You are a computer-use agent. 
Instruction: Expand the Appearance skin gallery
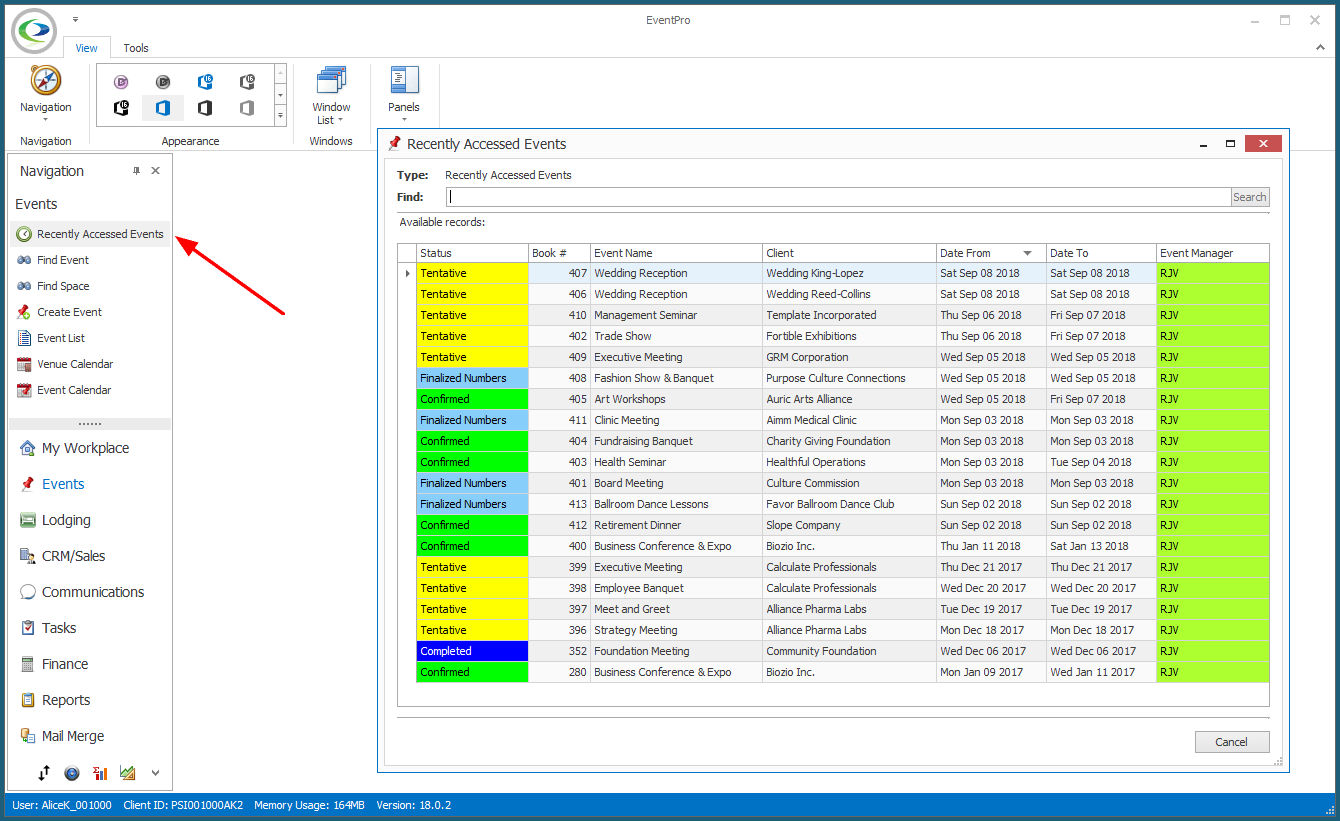tap(281, 118)
